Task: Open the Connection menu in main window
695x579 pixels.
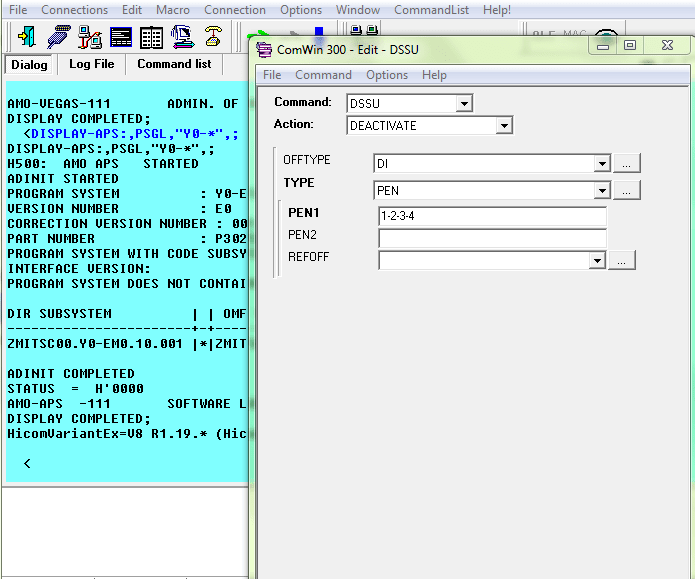Action: coord(235,10)
